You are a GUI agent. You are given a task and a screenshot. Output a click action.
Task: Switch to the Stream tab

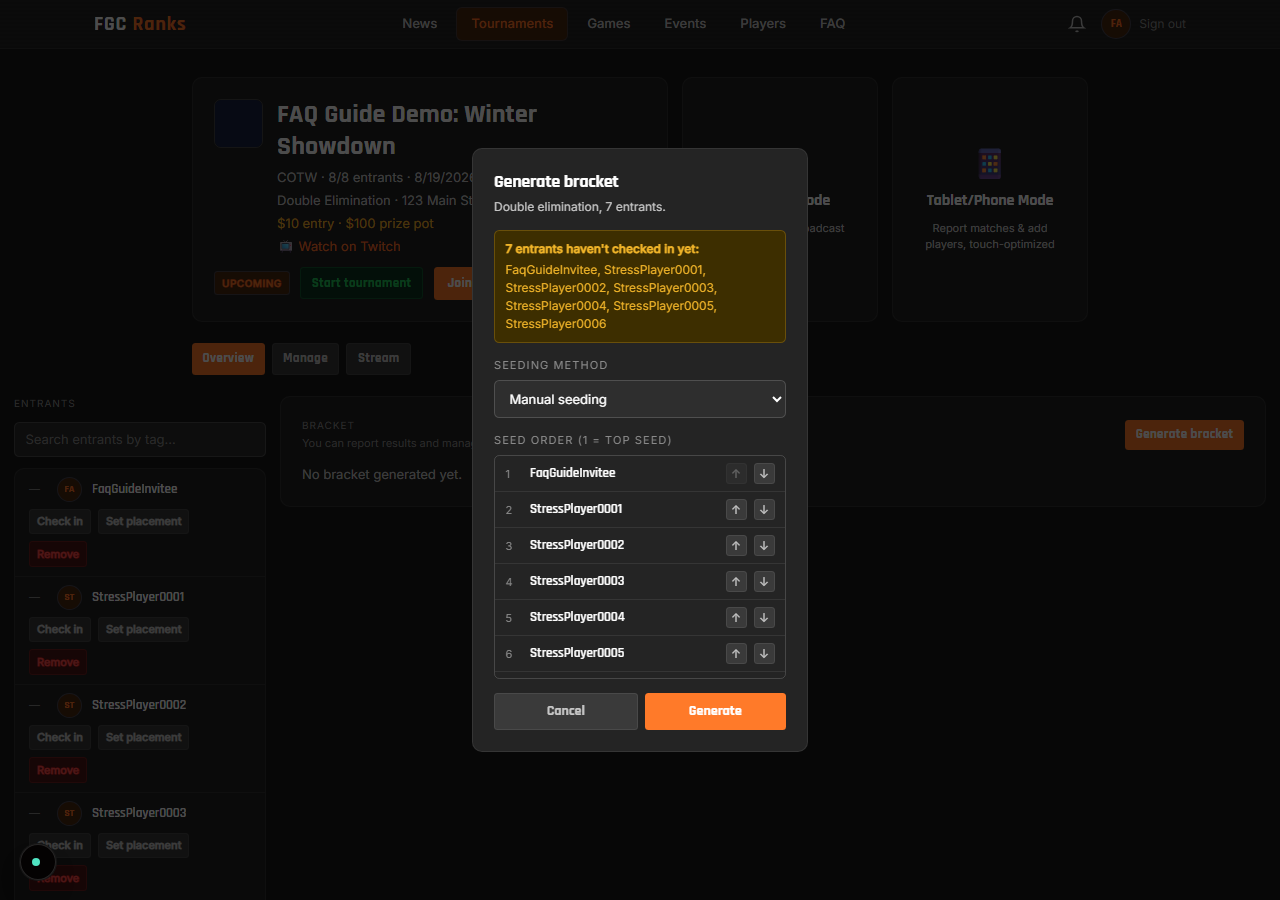click(x=378, y=359)
